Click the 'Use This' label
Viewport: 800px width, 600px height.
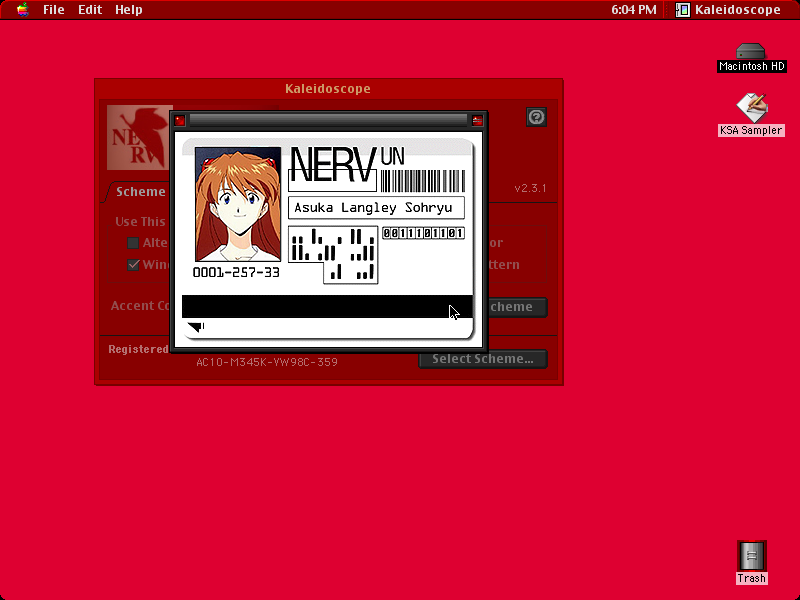(140, 222)
